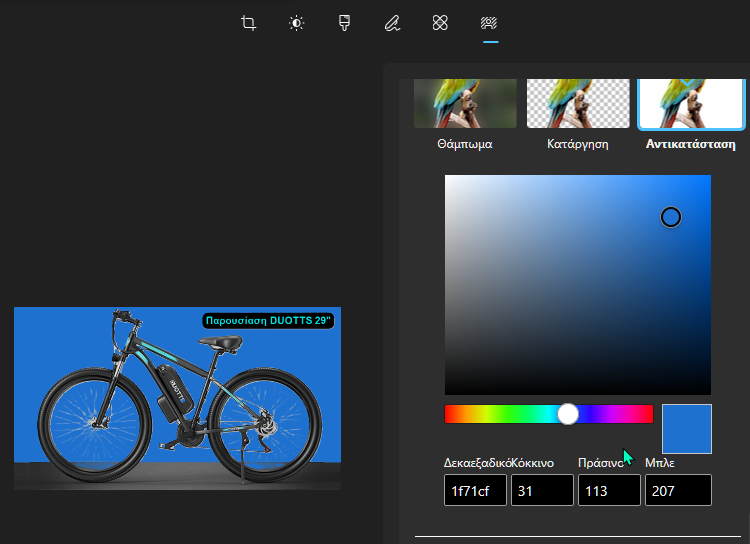750x544 pixels.
Task: Click the Παρουσίαση DUOTTS 29" caption
Action: pyautogui.click(x=268, y=321)
